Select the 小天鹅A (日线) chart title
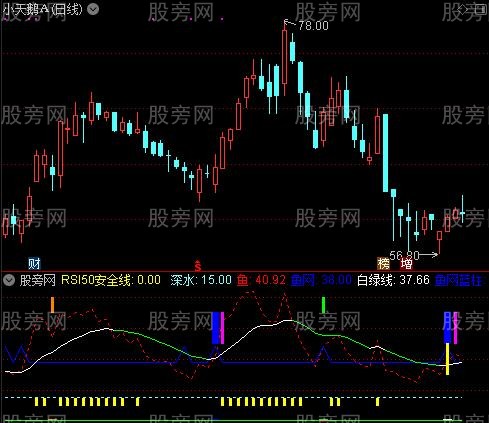Image resolution: width=489 pixels, height=423 pixels. tap(42, 9)
